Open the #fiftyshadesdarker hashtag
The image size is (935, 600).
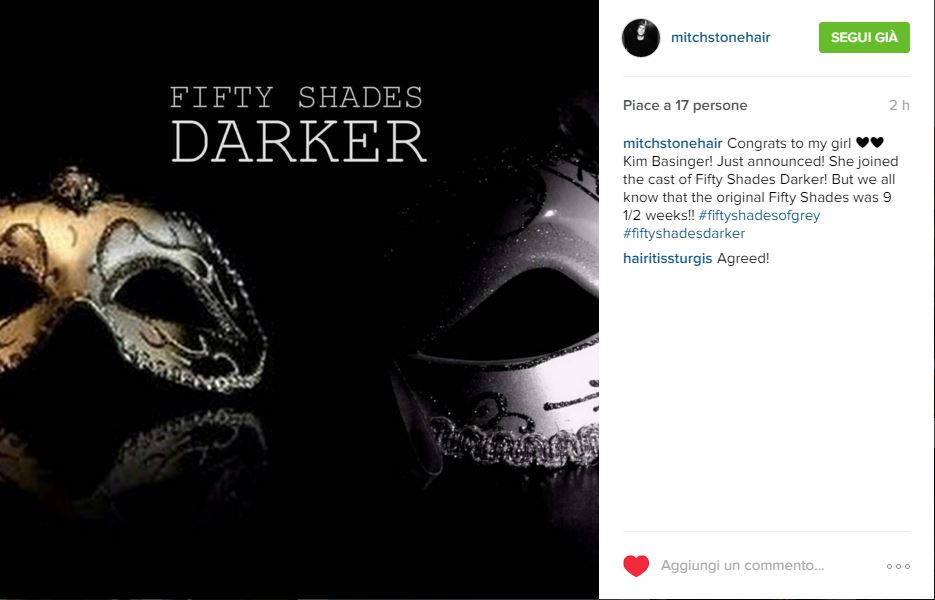click(684, 233)
